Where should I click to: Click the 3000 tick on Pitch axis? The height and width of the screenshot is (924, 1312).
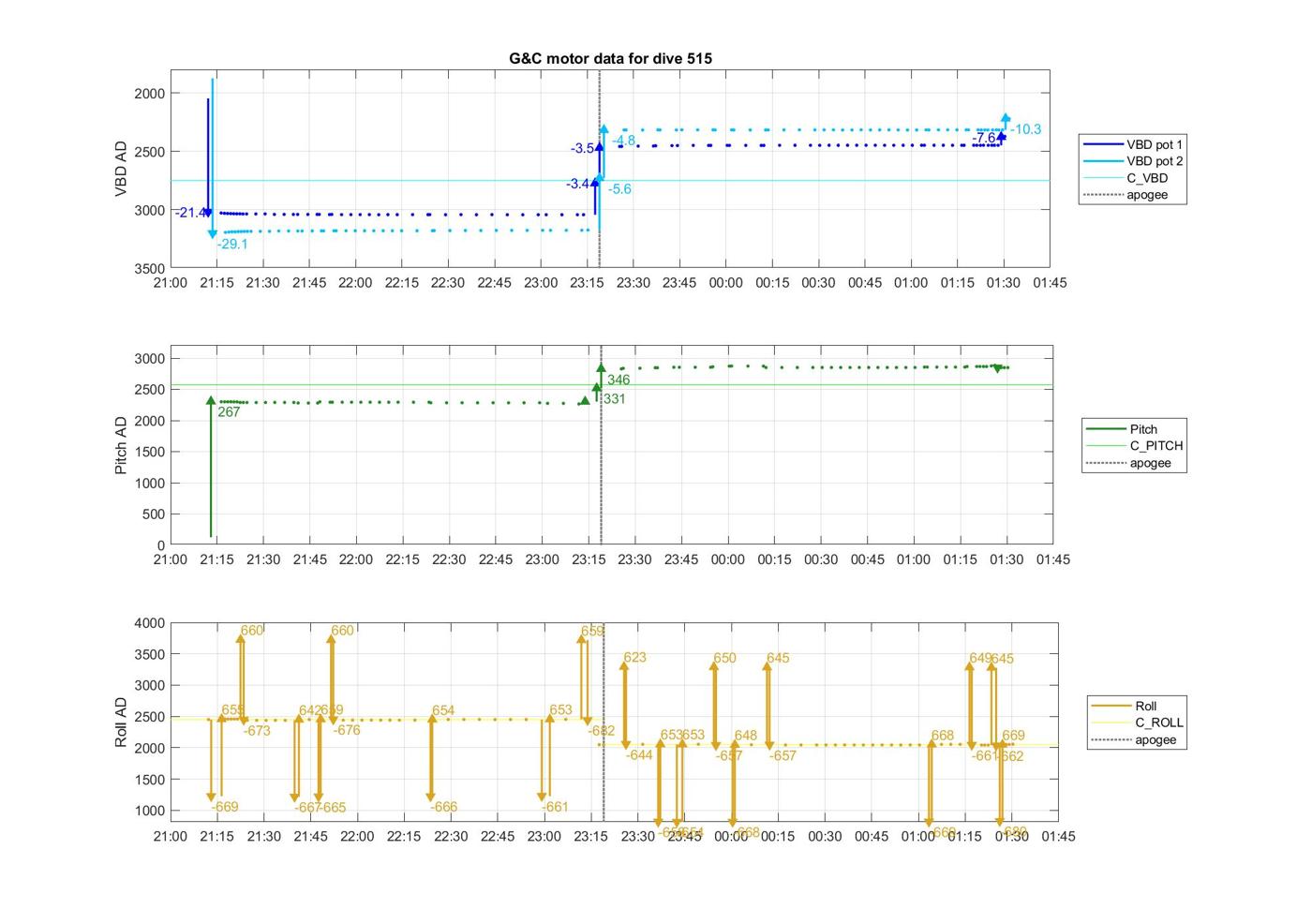point(150,359)
